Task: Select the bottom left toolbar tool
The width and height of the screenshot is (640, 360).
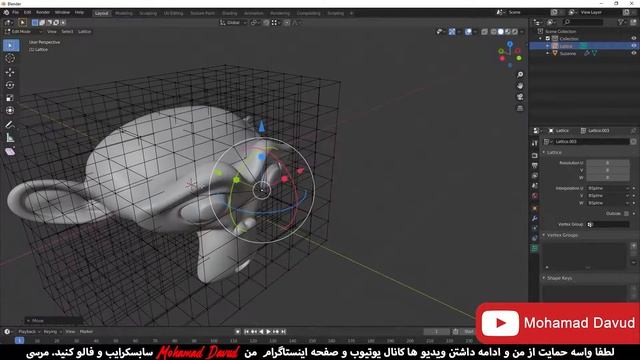Action: (x=10, y=152)
